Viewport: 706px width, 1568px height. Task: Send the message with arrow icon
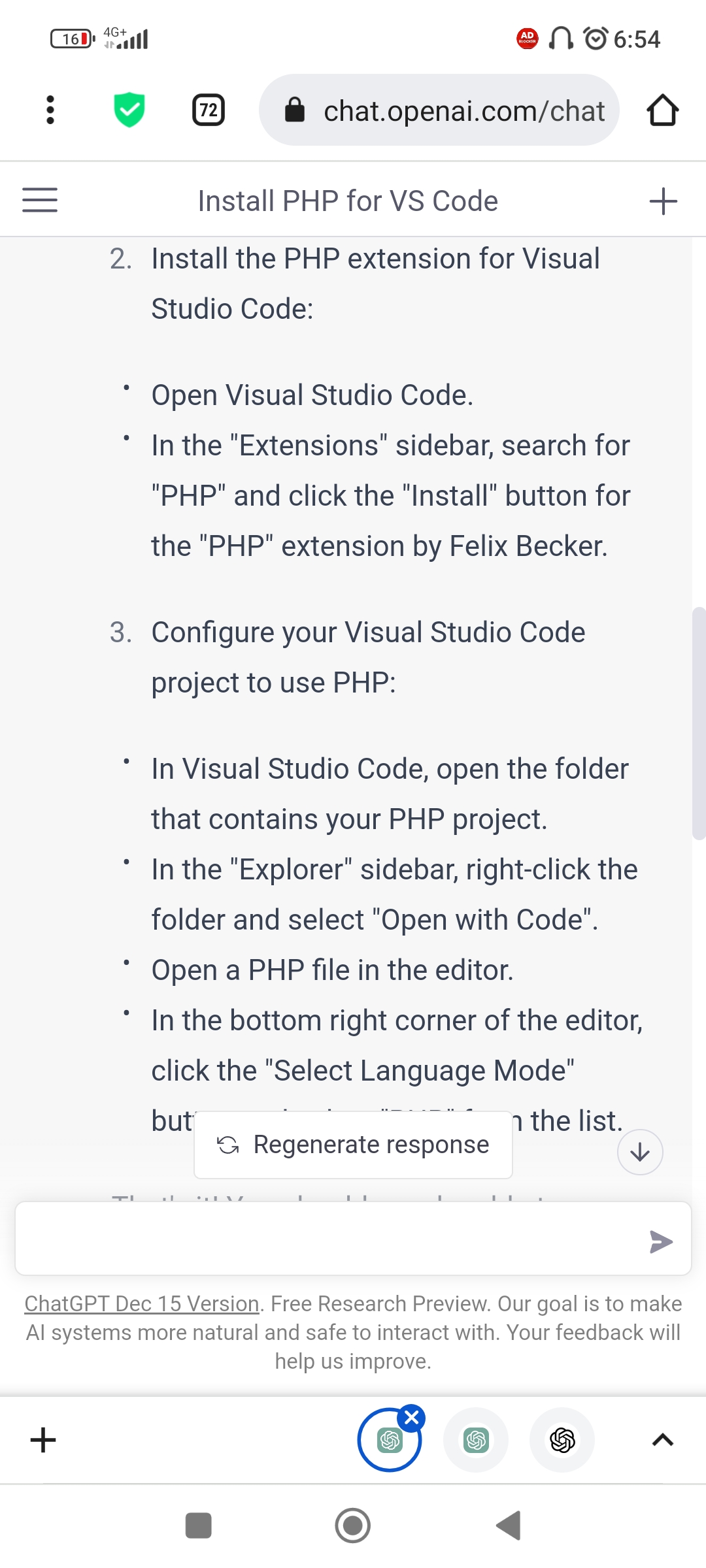[661, 1241]
